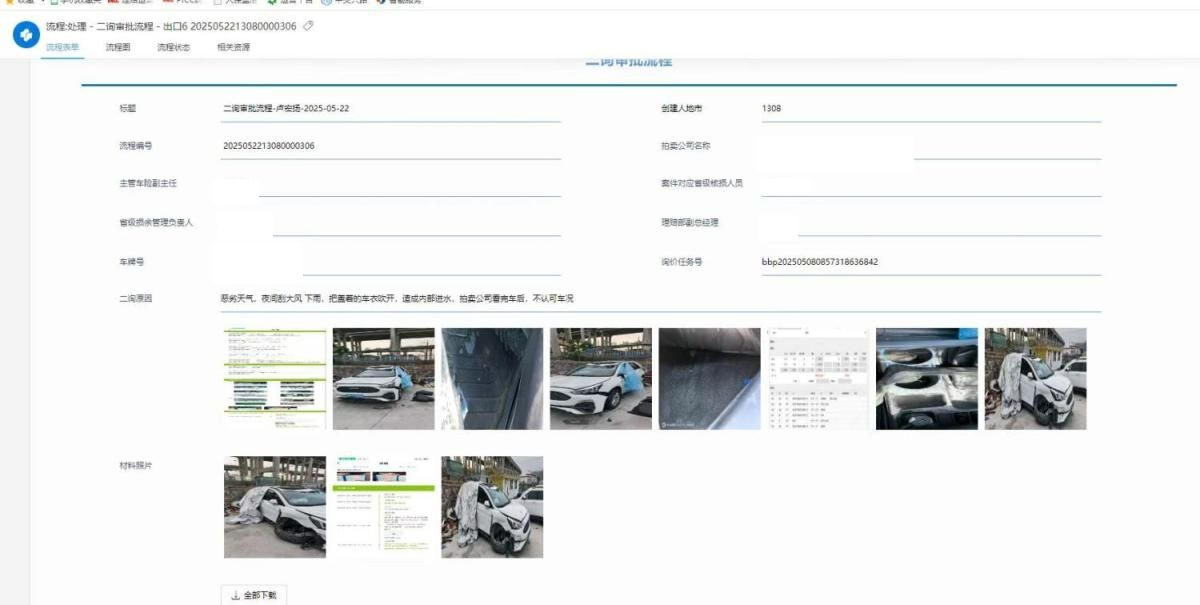The width and height of the screenshot is (1200, 605).
Task: Select the 询价任务号 field
Action: click(x=930, y=262)
